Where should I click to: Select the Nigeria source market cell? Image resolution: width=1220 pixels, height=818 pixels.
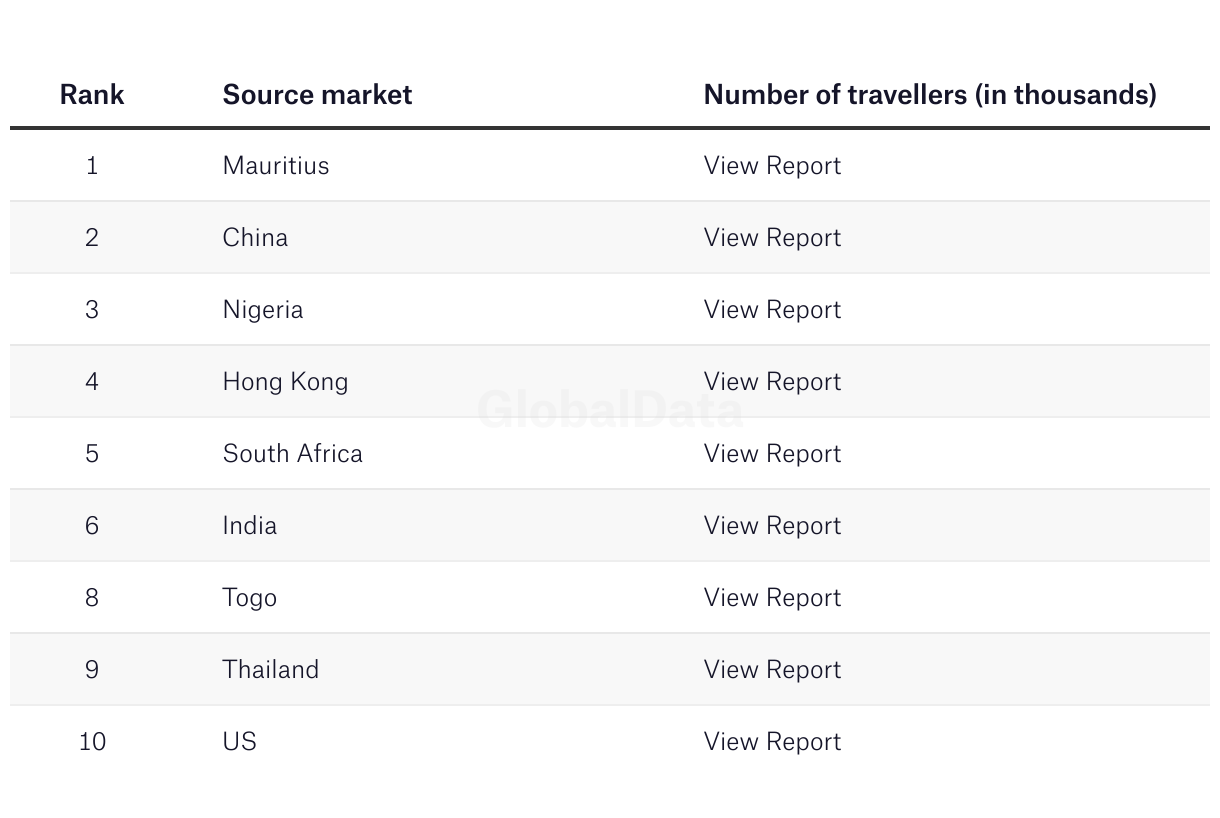click(x=263, y=310)
